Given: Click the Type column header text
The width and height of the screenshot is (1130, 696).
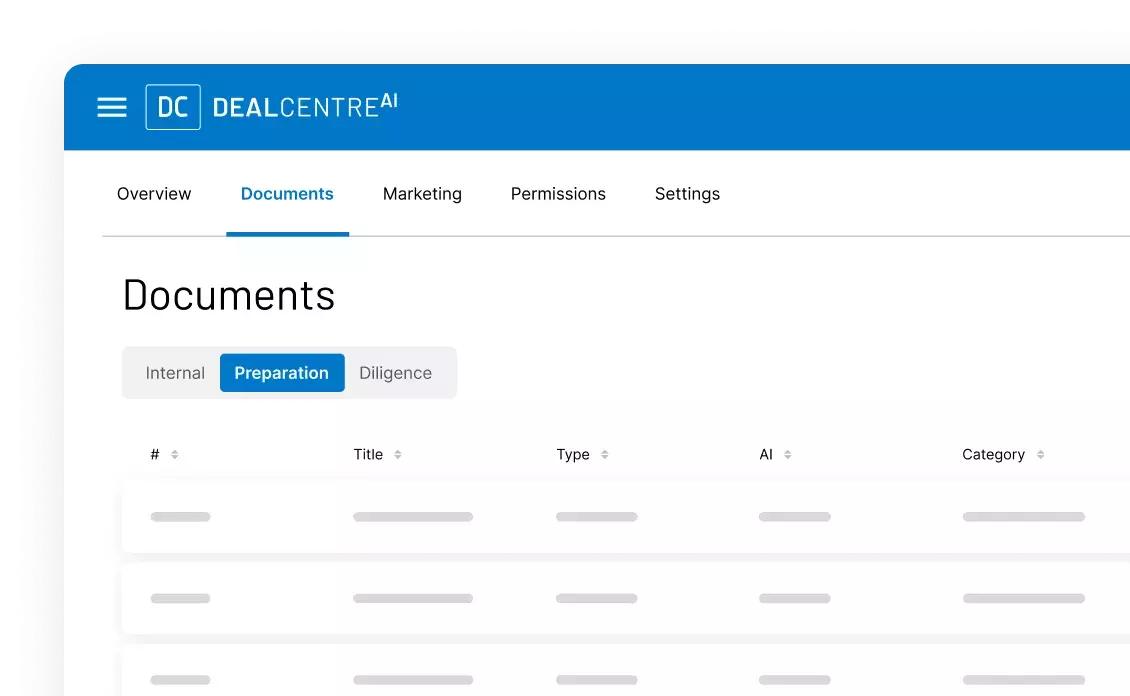Looking at the screenshot, I should [x=573, y=455].
